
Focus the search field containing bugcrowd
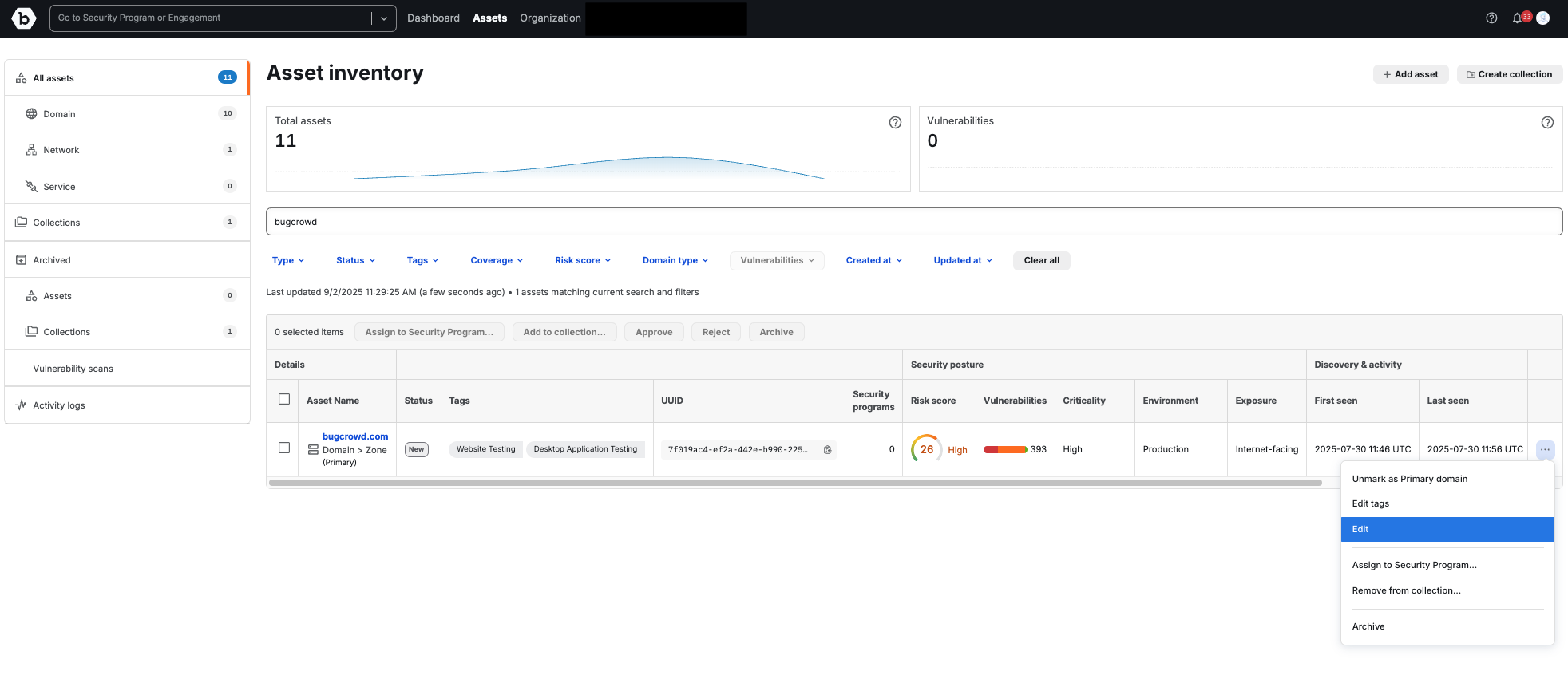(914, 222)
